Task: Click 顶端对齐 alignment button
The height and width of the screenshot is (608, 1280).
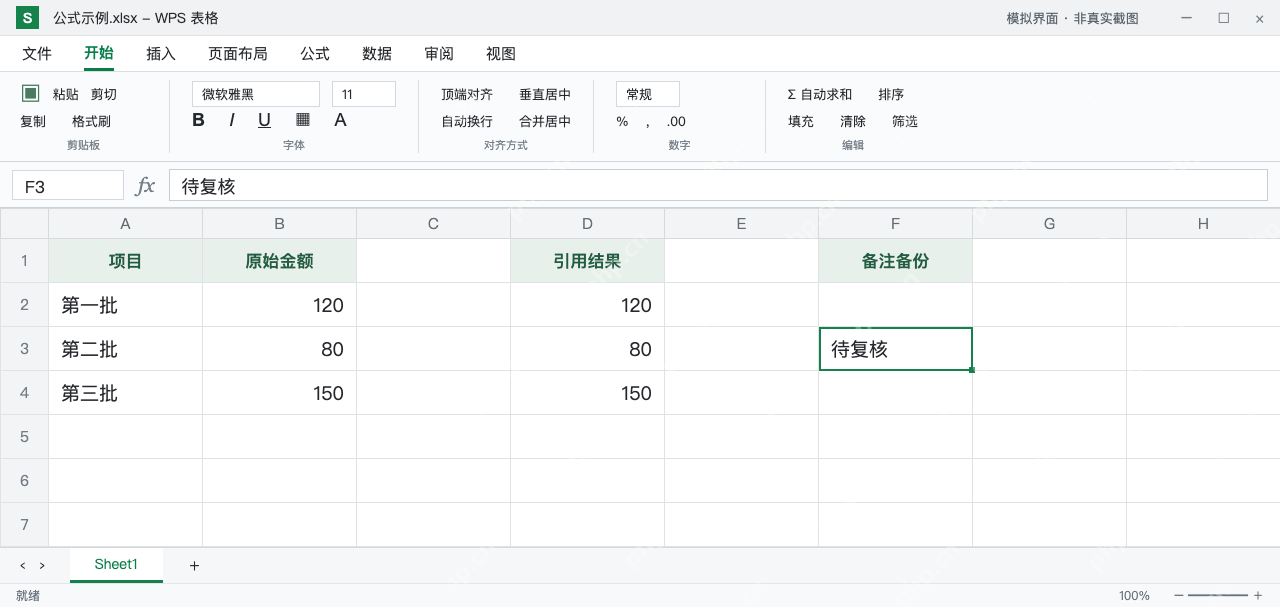Action: click(467, 94)
